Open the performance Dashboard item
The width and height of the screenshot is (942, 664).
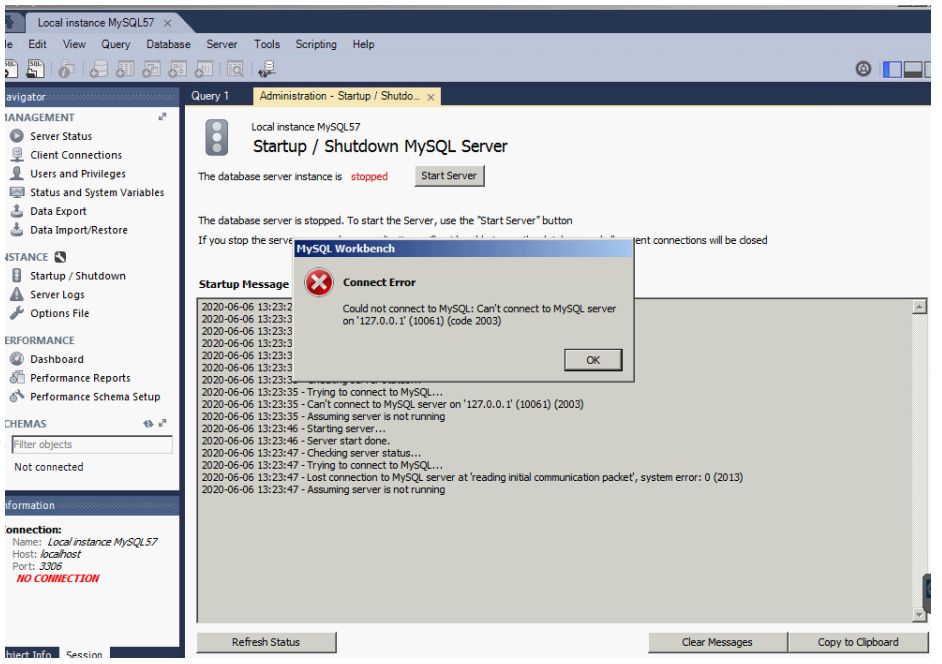pyautogui.click(x=57, y=359)
